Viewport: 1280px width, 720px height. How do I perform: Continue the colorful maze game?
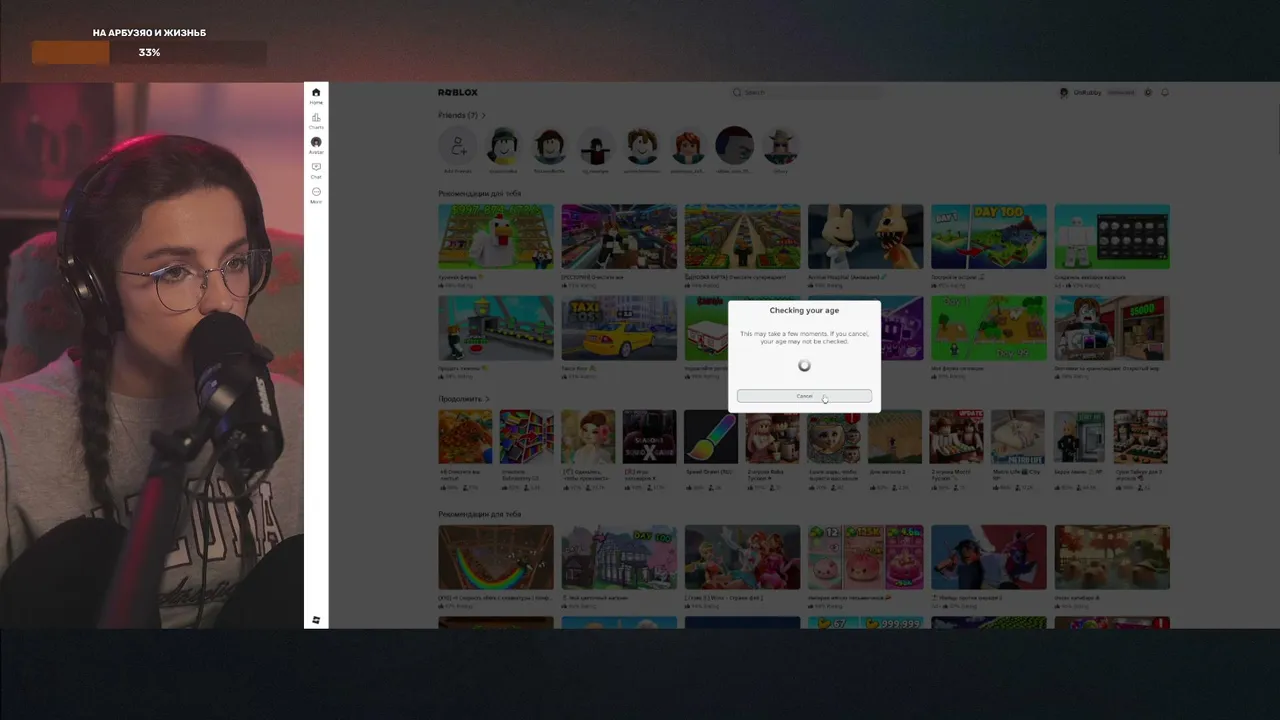click(x=527, y=437)
